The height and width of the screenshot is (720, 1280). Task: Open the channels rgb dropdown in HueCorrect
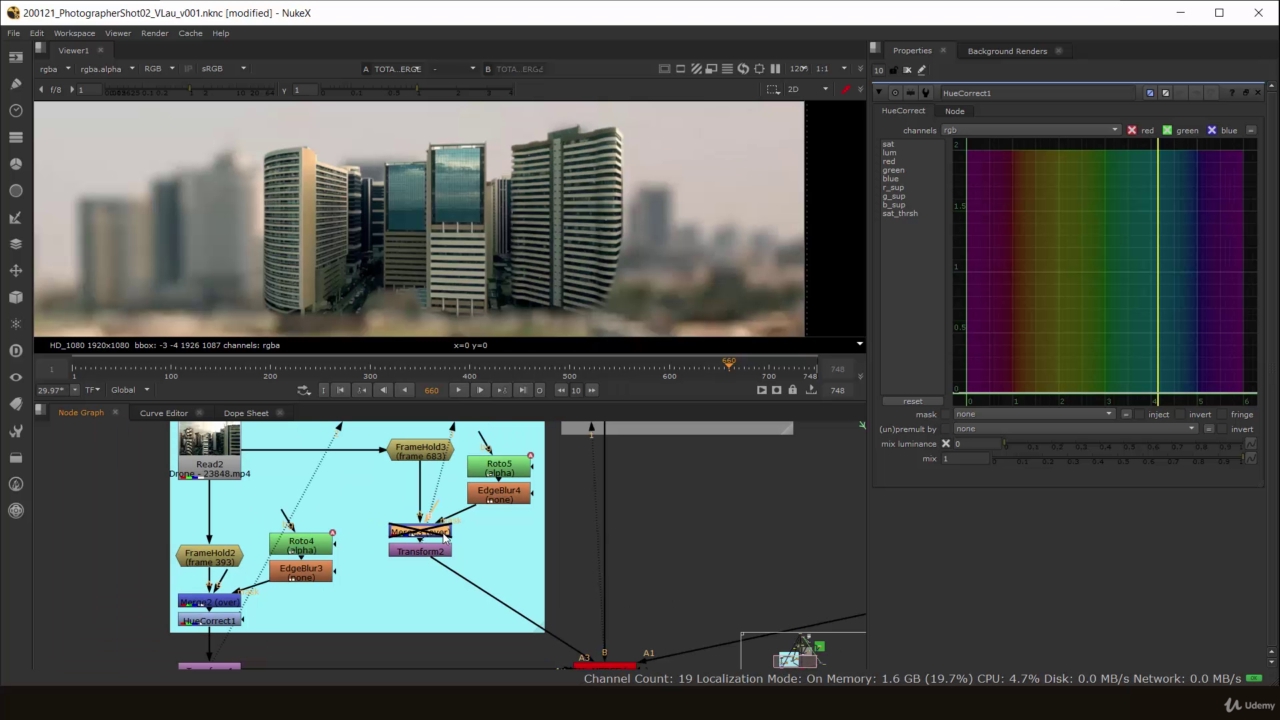coord(1030,130)
